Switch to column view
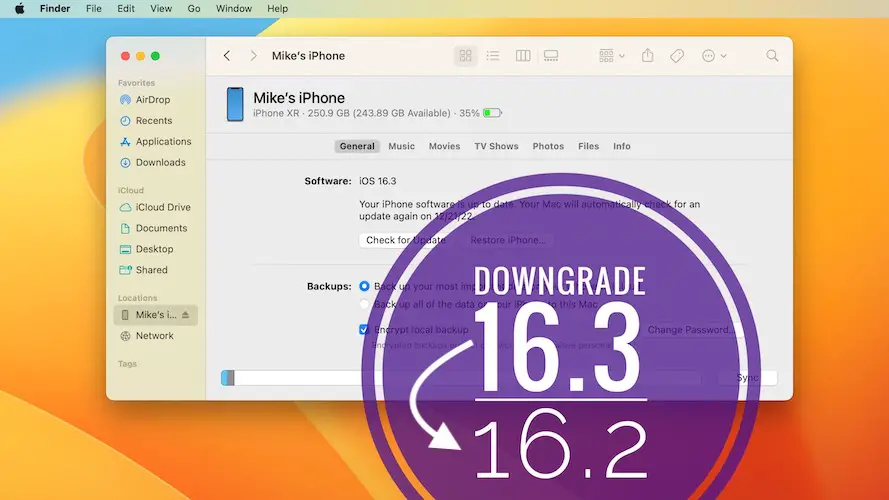The image size is (889, 500). pos(522,56)
